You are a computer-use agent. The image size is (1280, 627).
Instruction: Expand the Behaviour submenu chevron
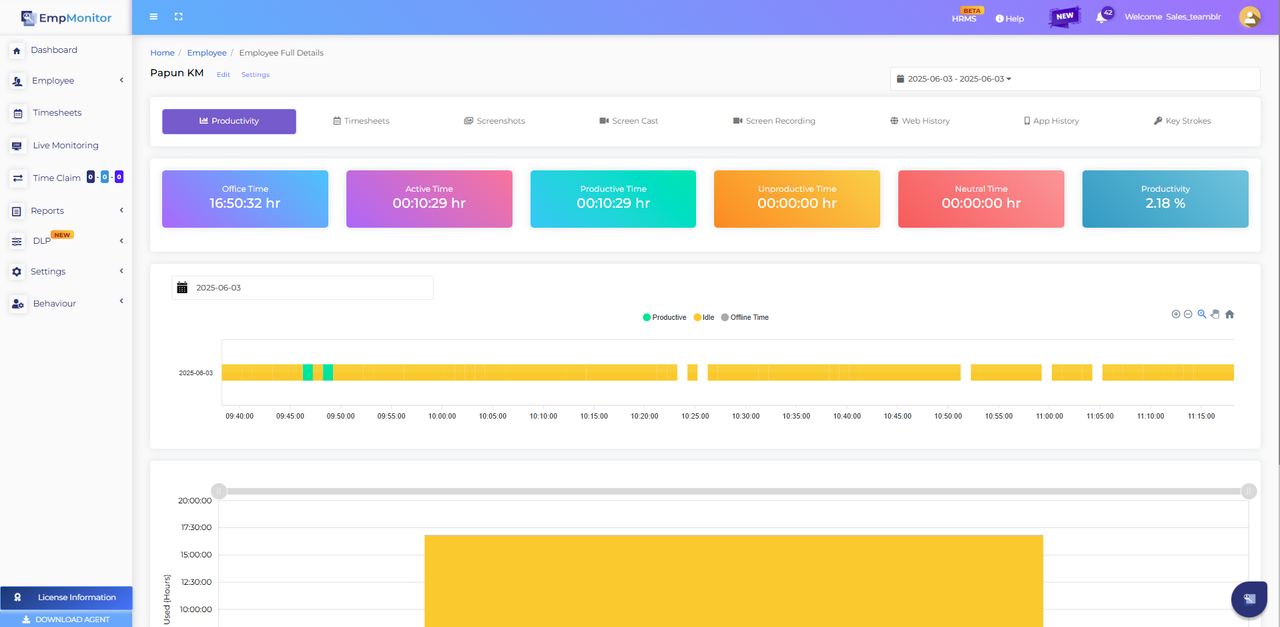121,301
